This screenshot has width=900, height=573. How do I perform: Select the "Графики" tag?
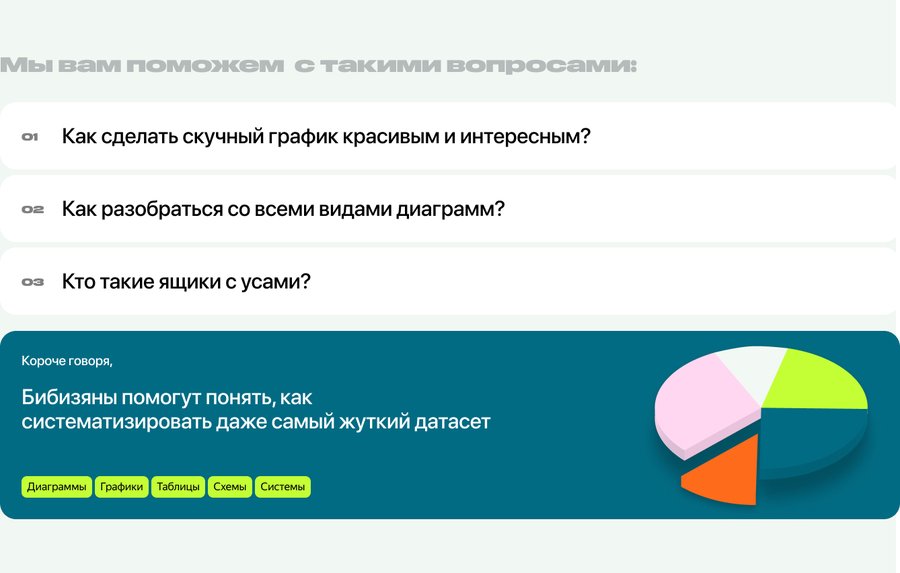pyautogui.click(x=122, y=487)
